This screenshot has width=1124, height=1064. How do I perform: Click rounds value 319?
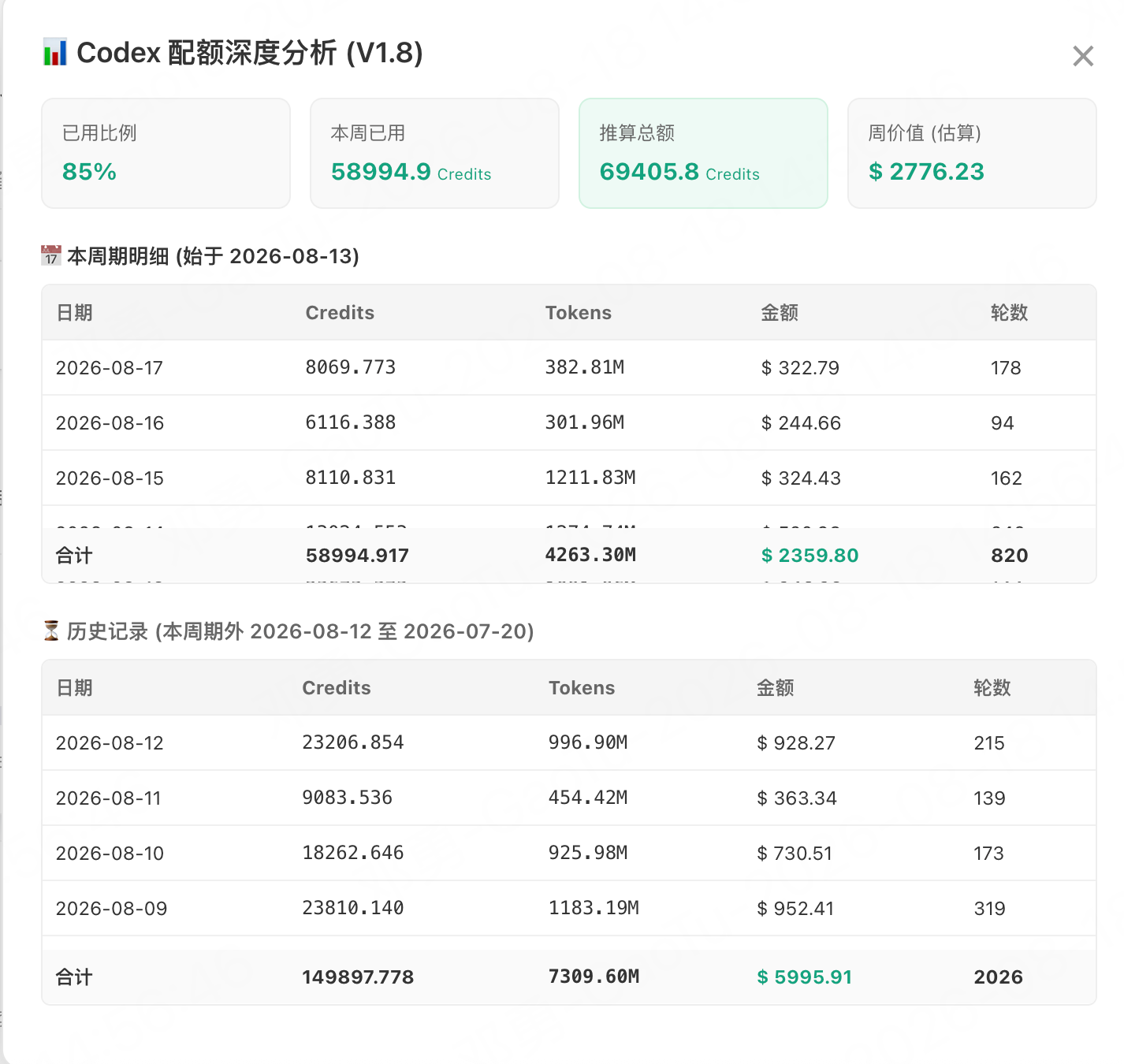coord(989,909)
